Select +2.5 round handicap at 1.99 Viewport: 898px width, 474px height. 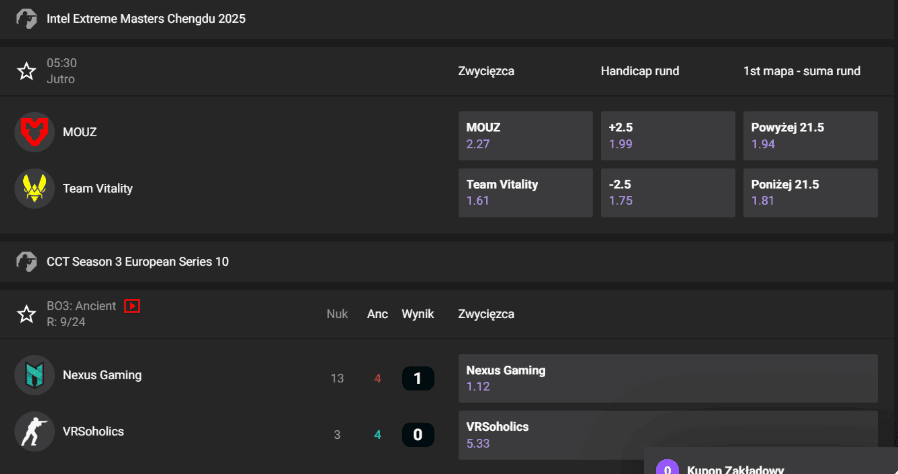point(668,136)
